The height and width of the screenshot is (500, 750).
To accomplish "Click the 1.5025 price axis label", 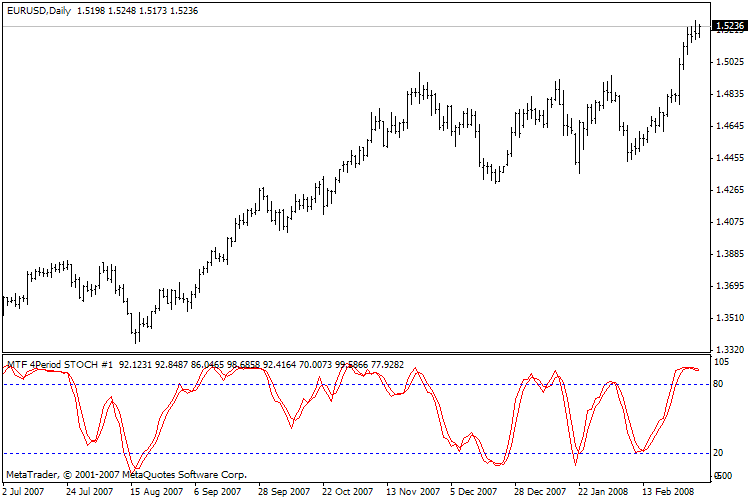I will click(729, 62).
